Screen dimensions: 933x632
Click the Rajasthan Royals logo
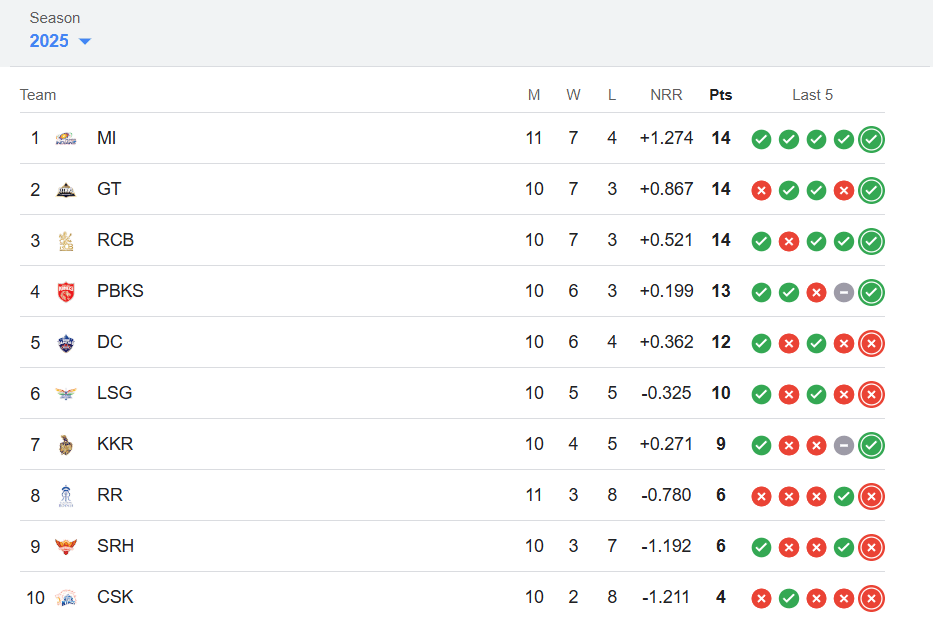pyautogui.click(x=66, y=496)
